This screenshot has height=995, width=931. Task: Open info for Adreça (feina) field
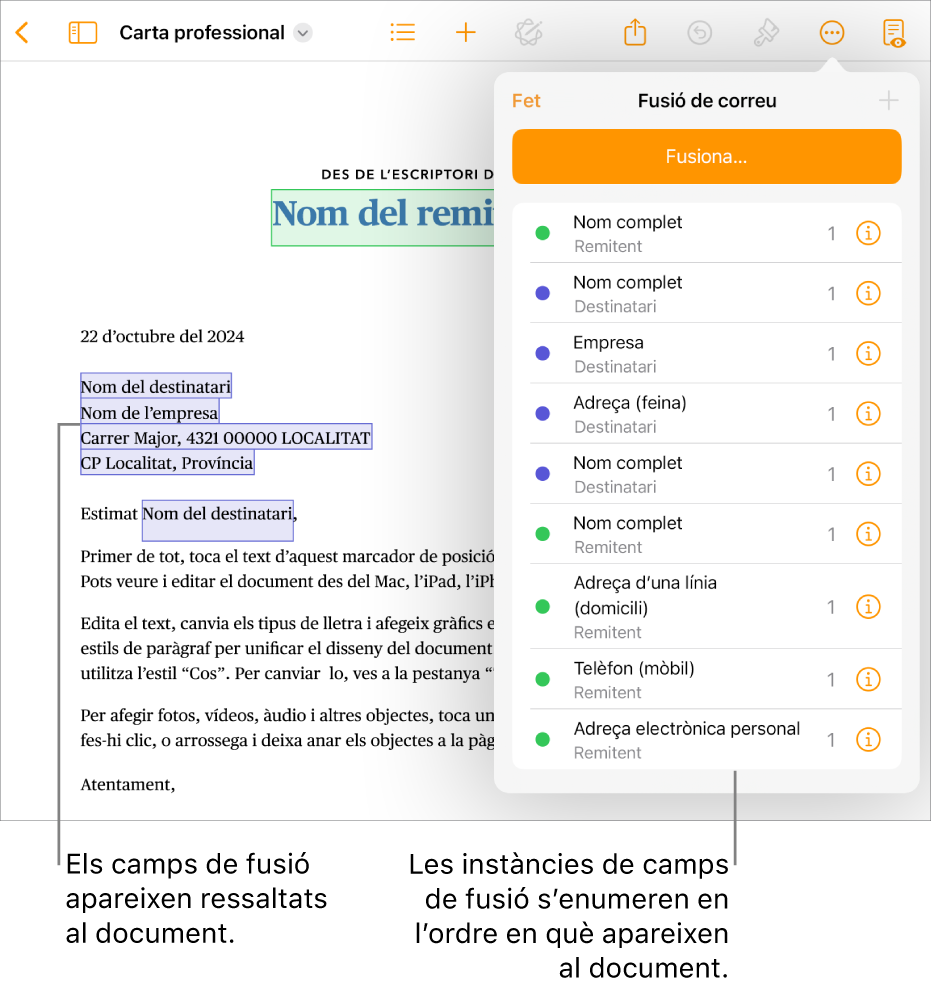[x=868, y=414]
